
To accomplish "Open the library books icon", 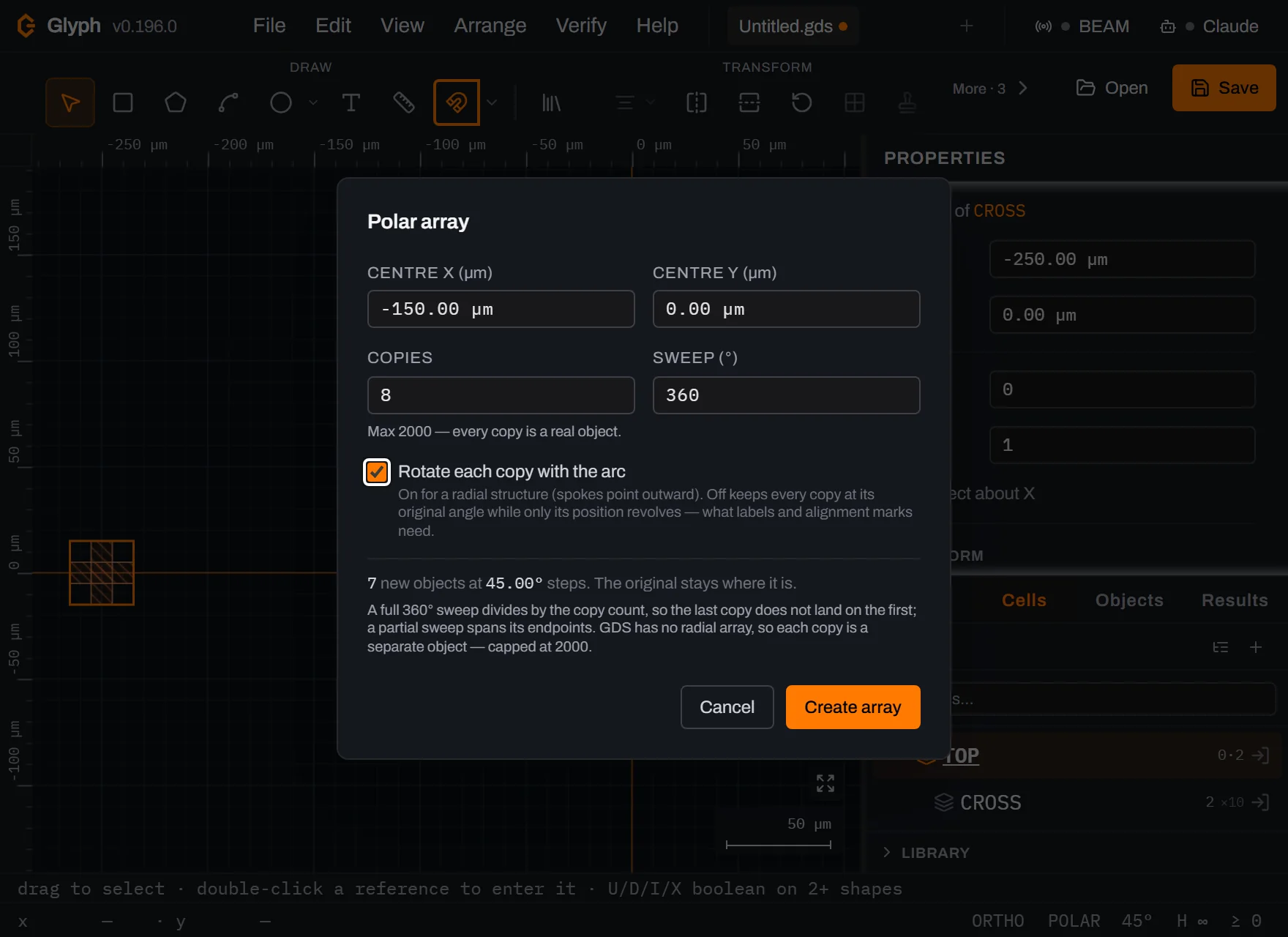I will (551, 102).
